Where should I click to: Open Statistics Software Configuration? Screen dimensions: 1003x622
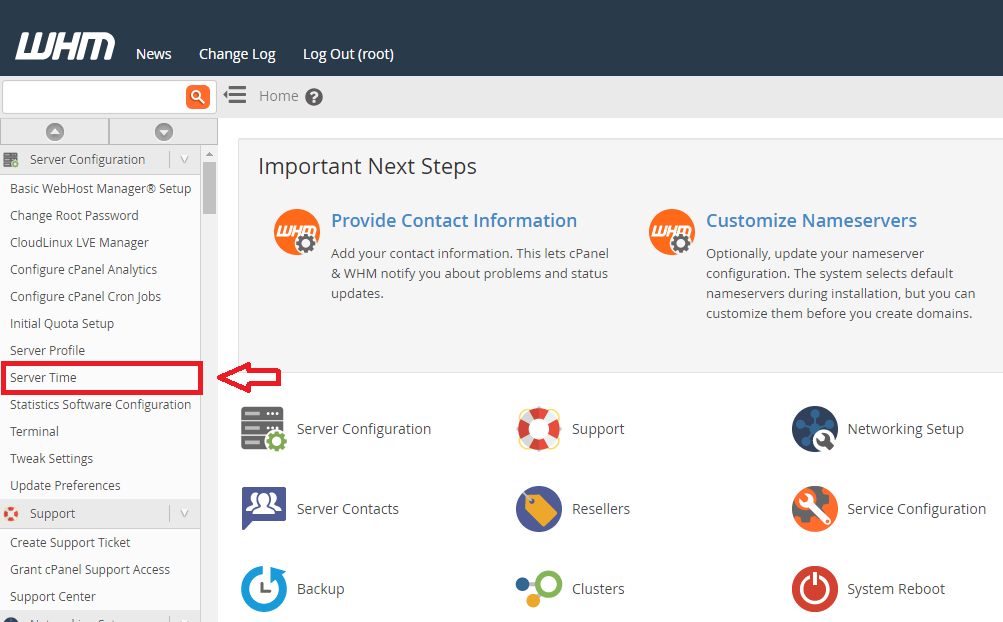[x=100, y=404]
